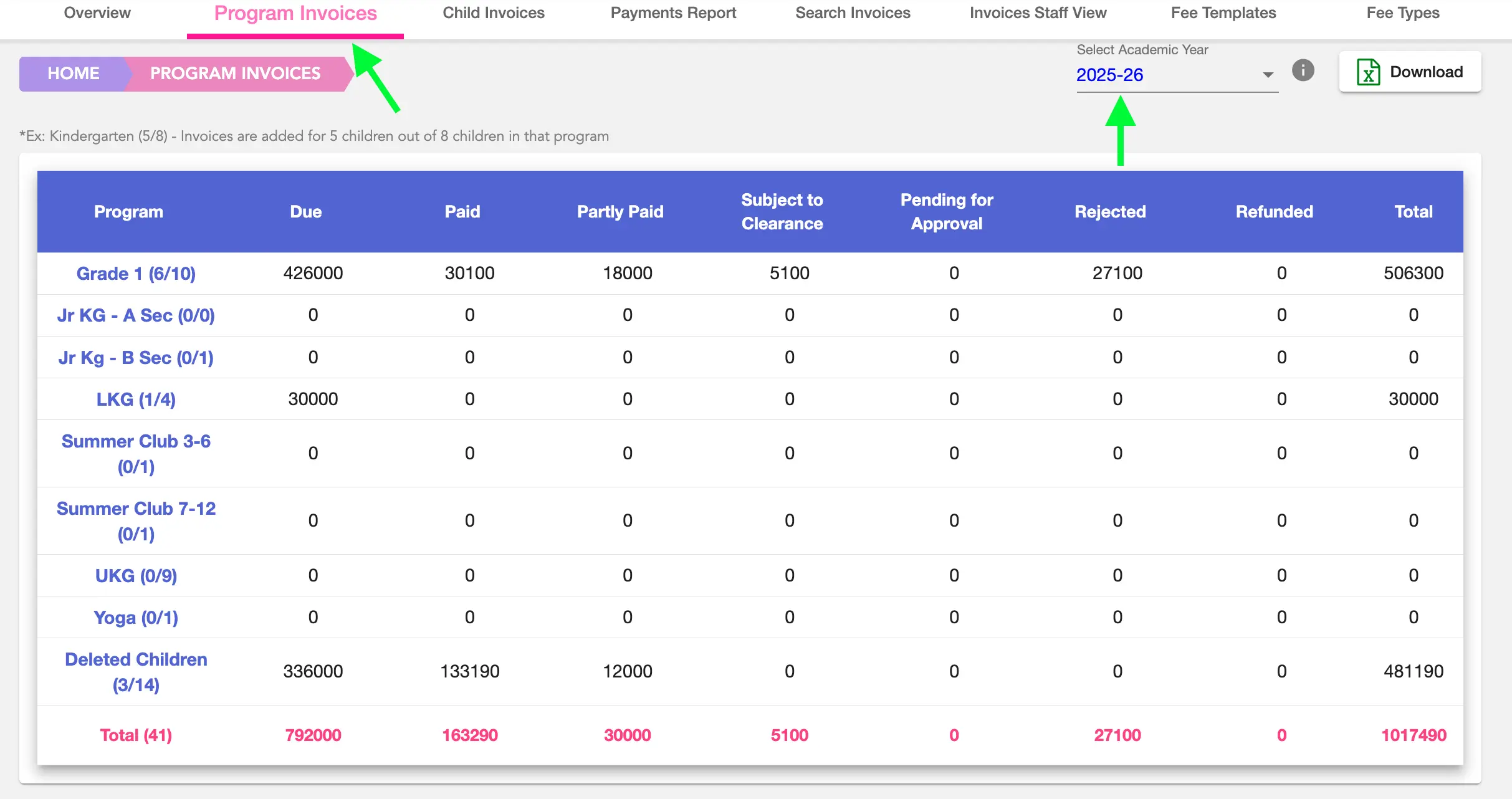Click the 2025-26 academic year value
This screenshot has height=799, width=1512.
[x=1109, y=75]
